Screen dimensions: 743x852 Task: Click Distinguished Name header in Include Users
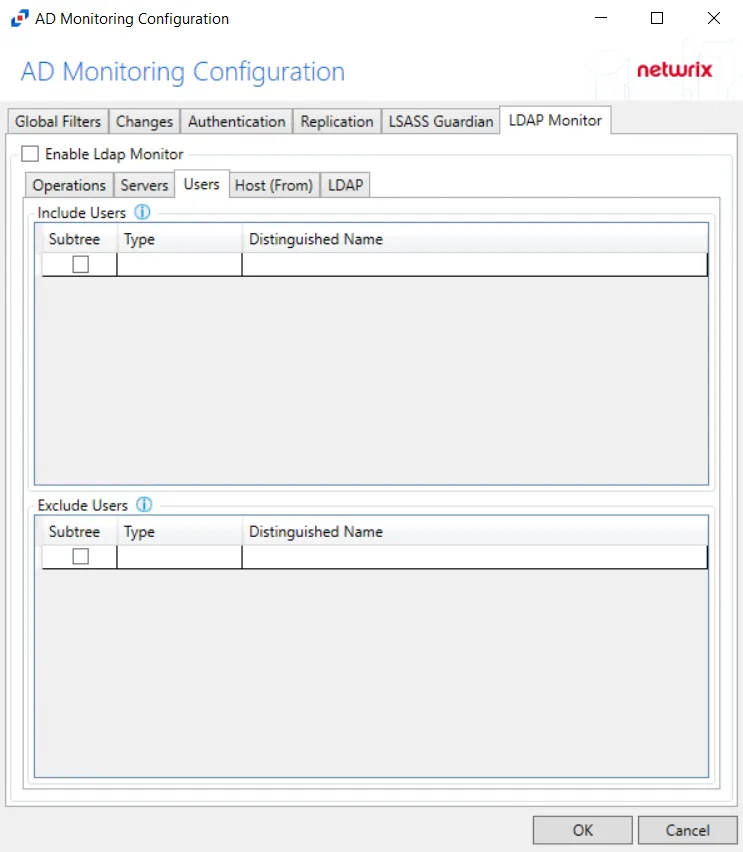pyautogui.click(x=474, y=239)
